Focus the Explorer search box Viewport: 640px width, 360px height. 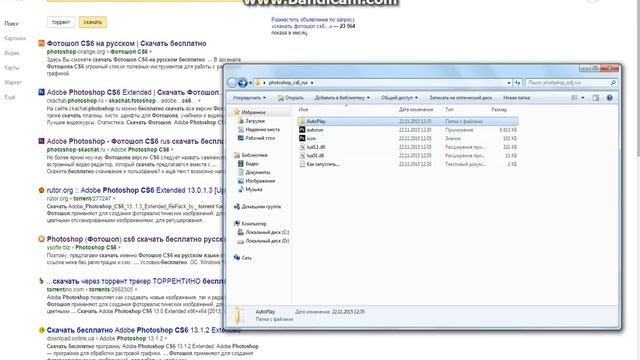pyautogui.click(x=571, y=83)
